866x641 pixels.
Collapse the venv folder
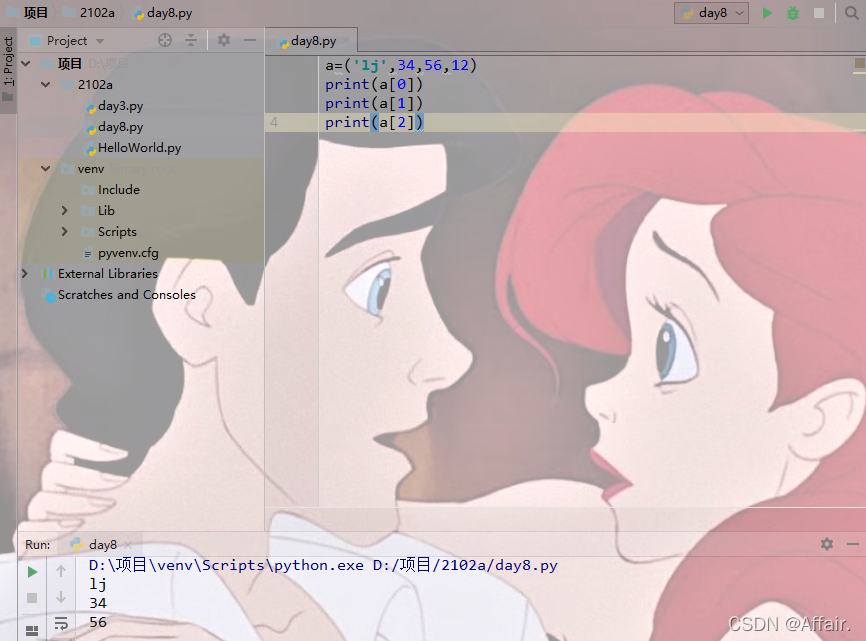(x=46, y=168)
